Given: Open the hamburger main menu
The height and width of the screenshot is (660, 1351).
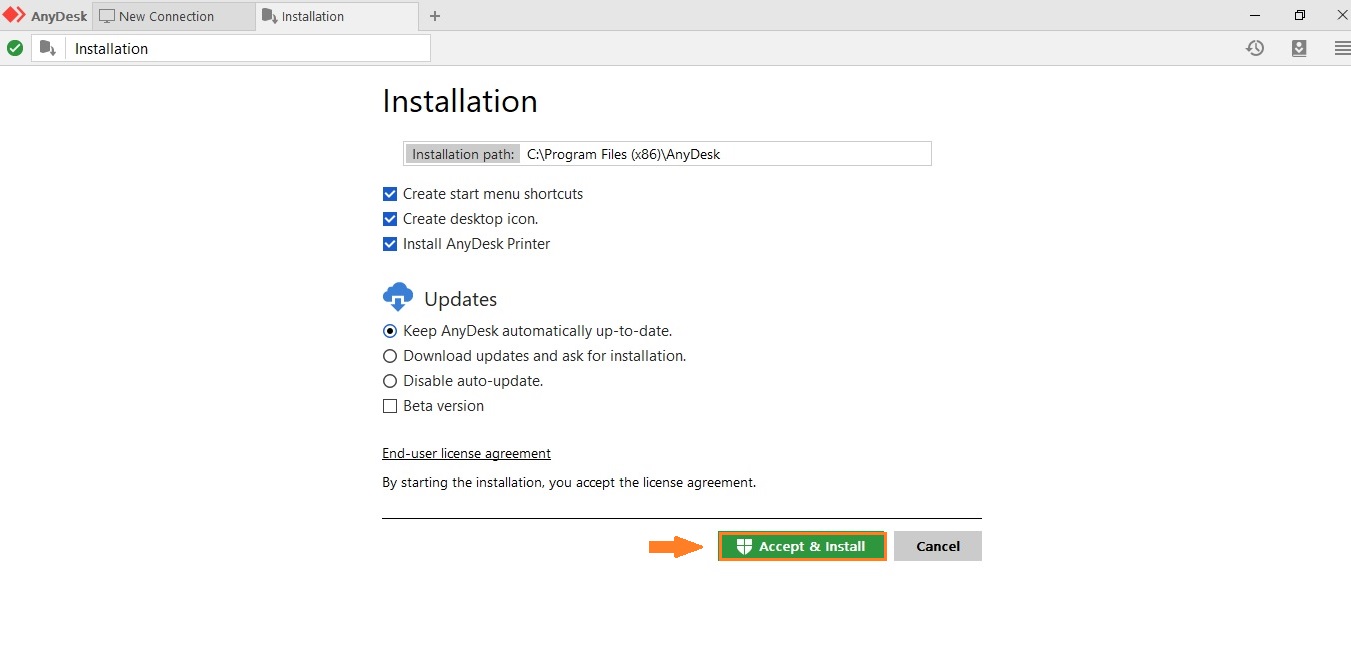Looking at the screenshot, I should (1342, 48).
